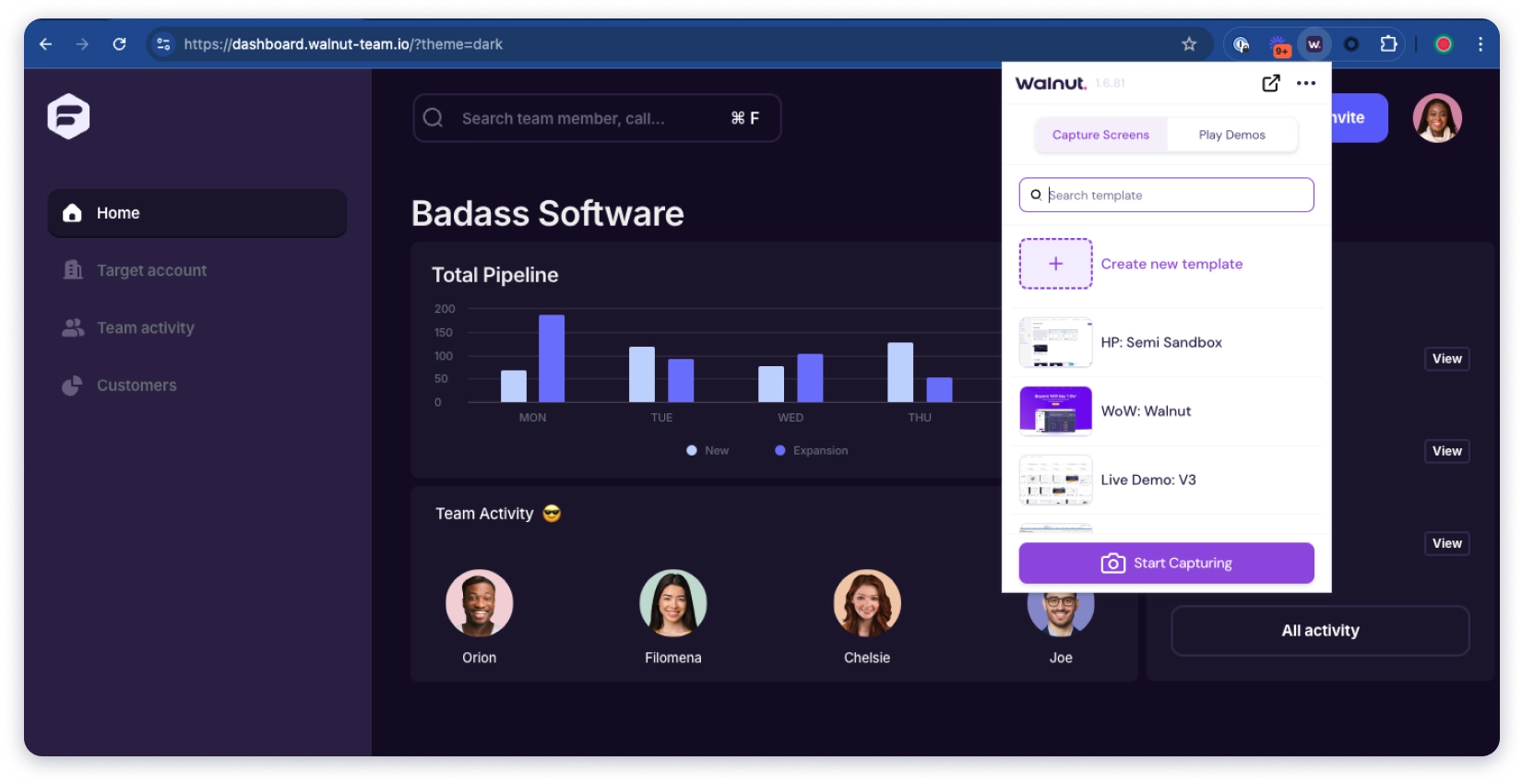This screenshot has height=784, width=1522.
Task: Click the All activity button
Action: tap(1320, 631)
